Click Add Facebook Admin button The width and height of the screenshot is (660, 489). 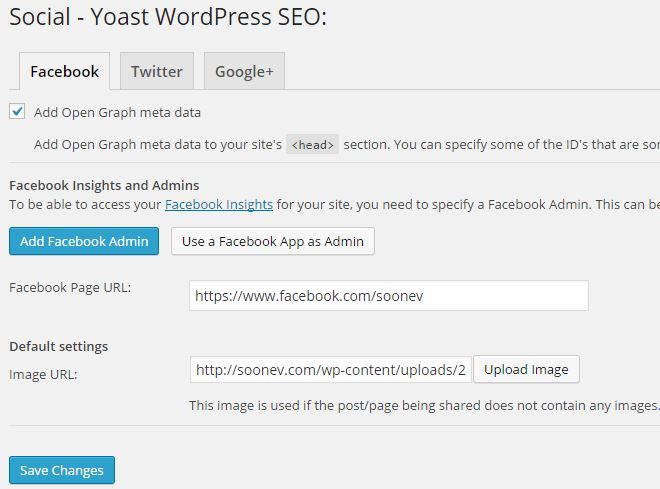[x=84, y=241]
